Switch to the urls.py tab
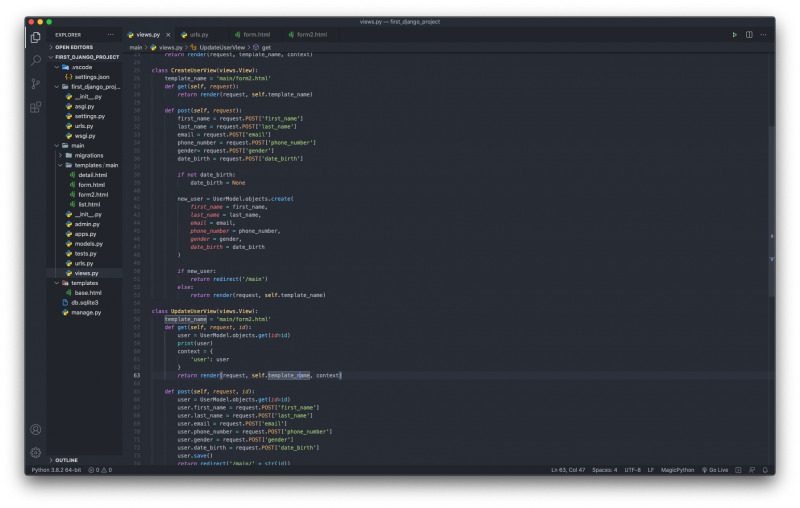Screen dimensions: 800x508 click(198, 34)
